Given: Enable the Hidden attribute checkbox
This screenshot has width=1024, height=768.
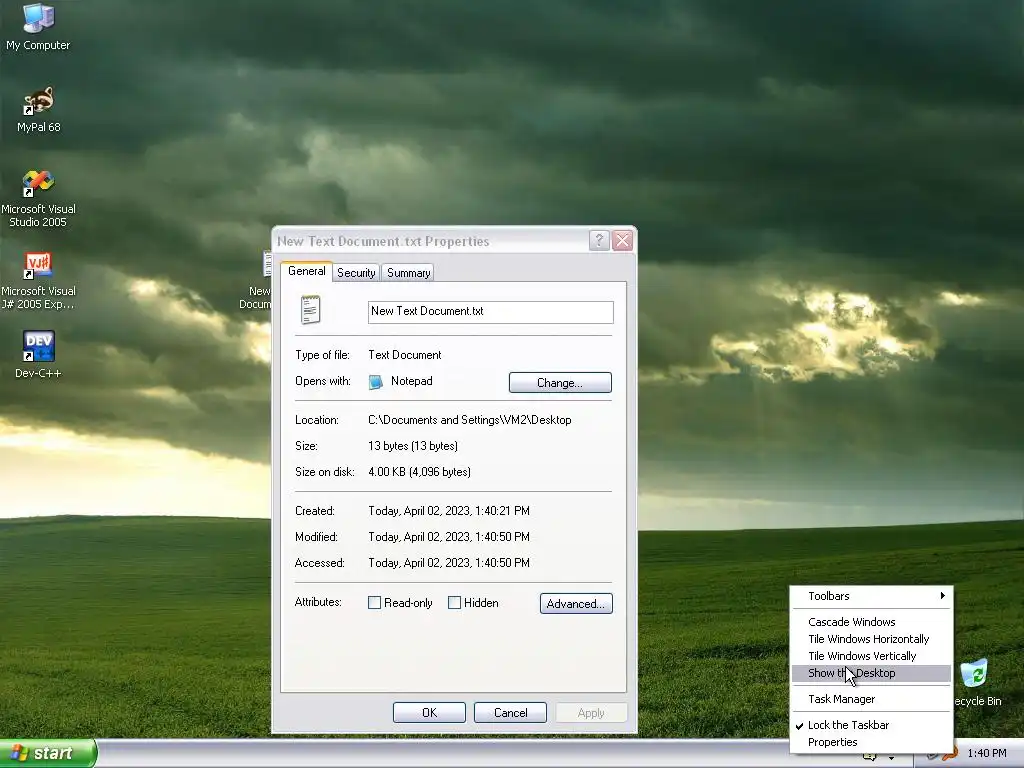Looking at the screenshot, I should pyautogui.click(x=455, y=603).
